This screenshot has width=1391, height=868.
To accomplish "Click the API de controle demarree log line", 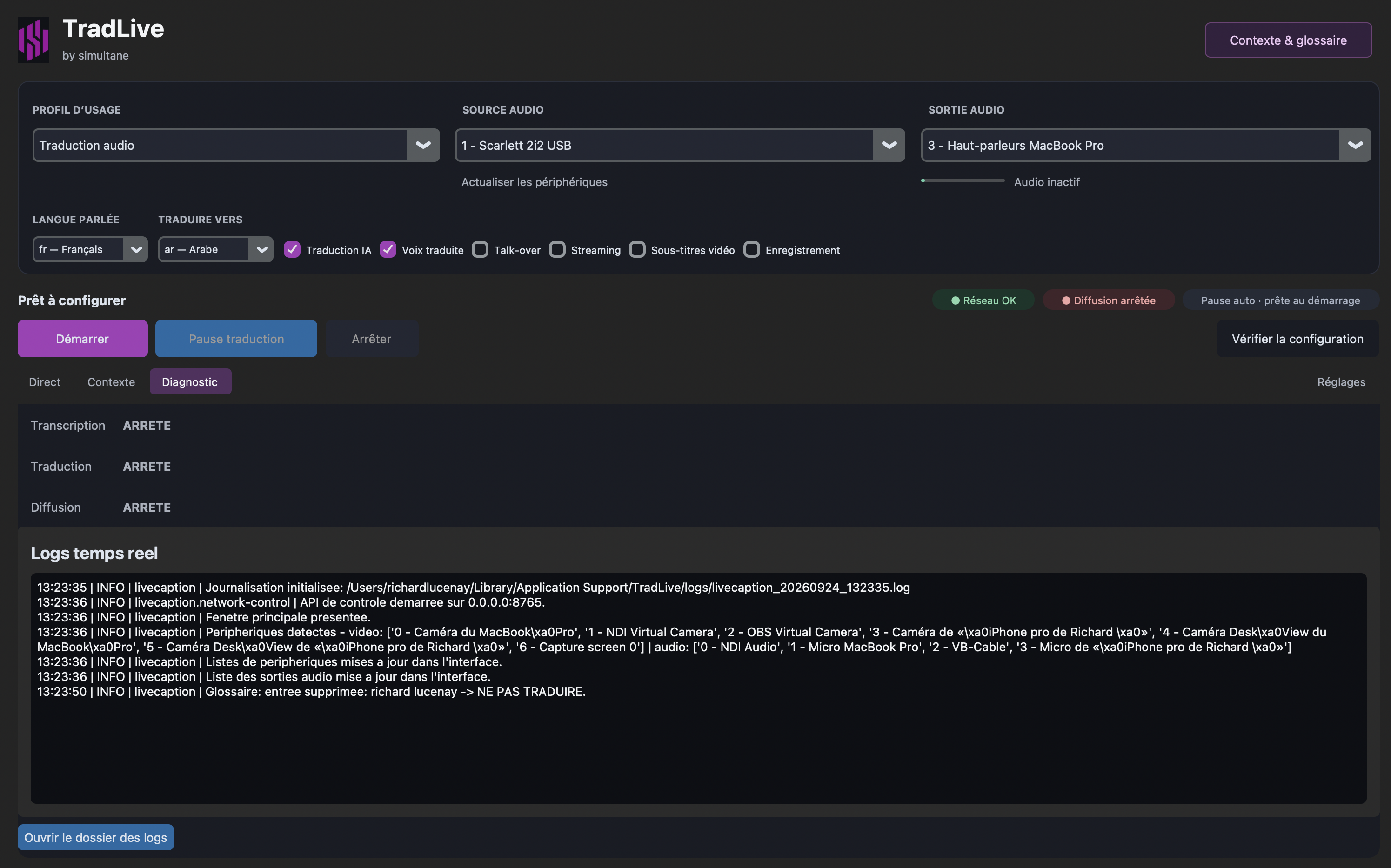I will click(x=291, y=602).
